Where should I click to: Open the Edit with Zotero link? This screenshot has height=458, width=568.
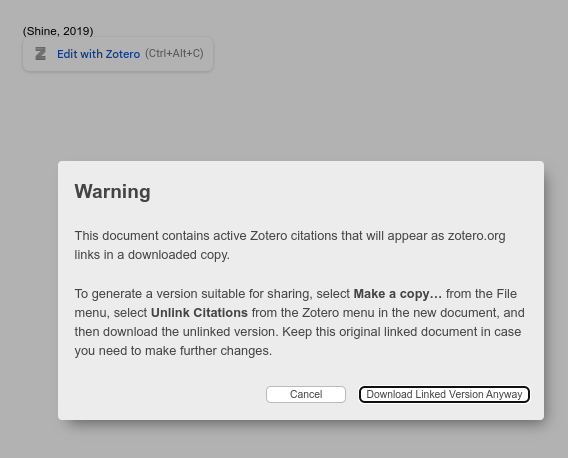(x=99, y=54)
